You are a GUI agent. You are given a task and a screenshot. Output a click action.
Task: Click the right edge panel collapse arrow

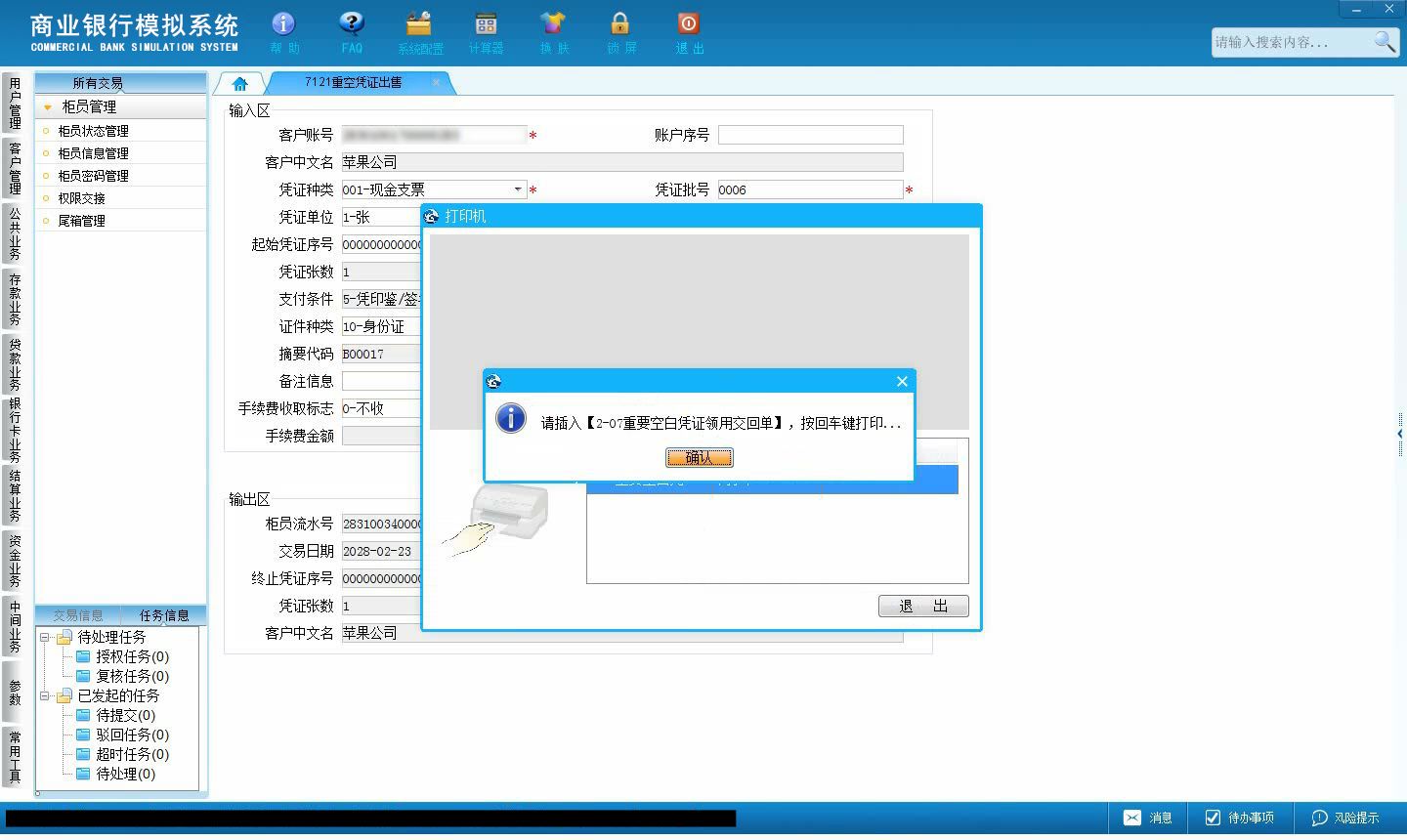pyautogui.click(x=1400, y=433)
